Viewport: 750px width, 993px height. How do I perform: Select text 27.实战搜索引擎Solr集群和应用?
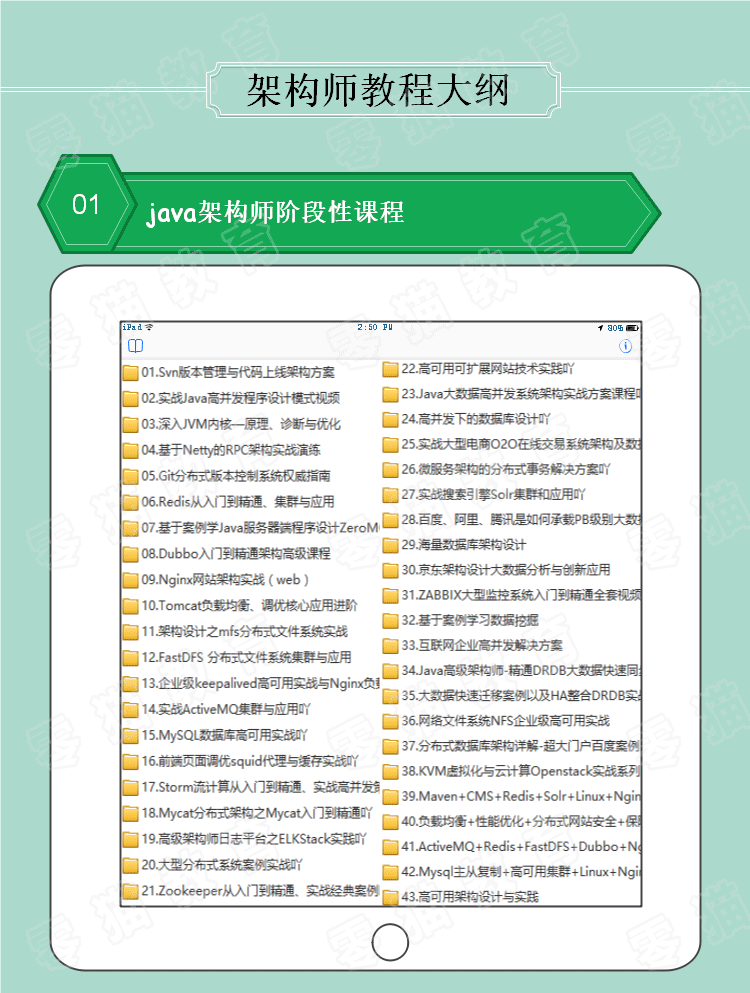[x=493, y=495]
